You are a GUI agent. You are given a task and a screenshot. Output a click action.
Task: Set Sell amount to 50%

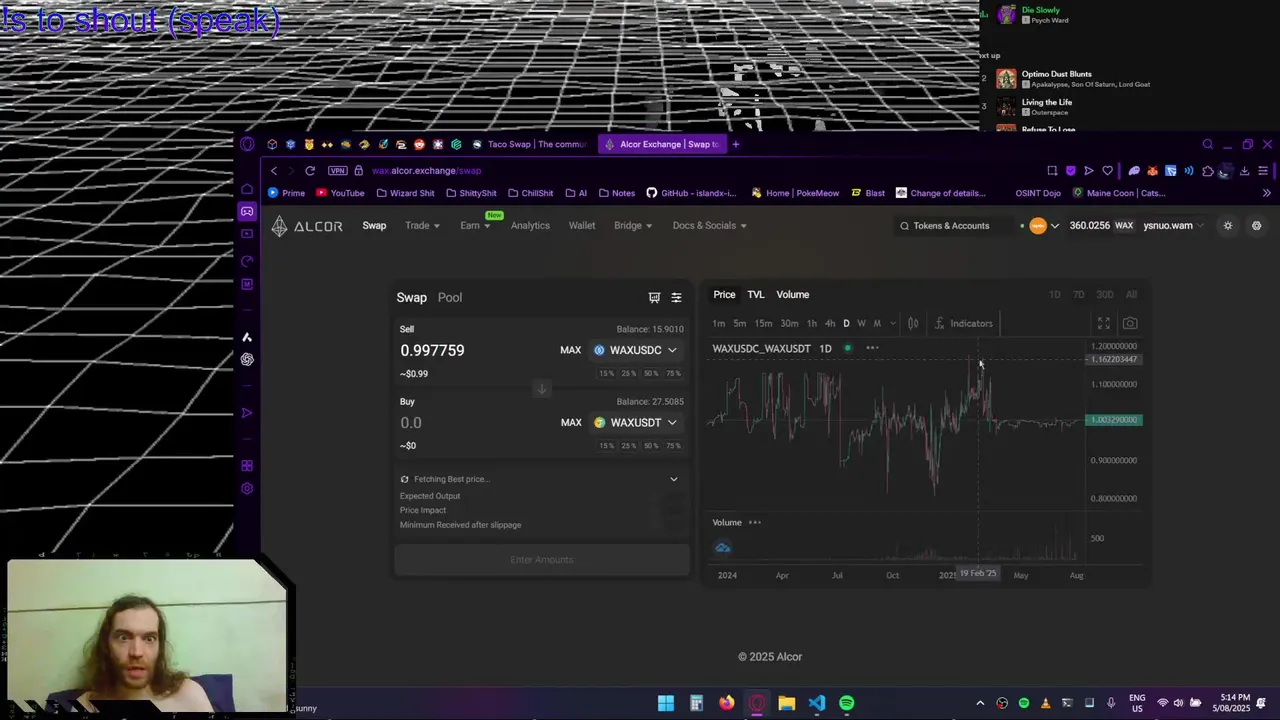[x=651, y=373]
